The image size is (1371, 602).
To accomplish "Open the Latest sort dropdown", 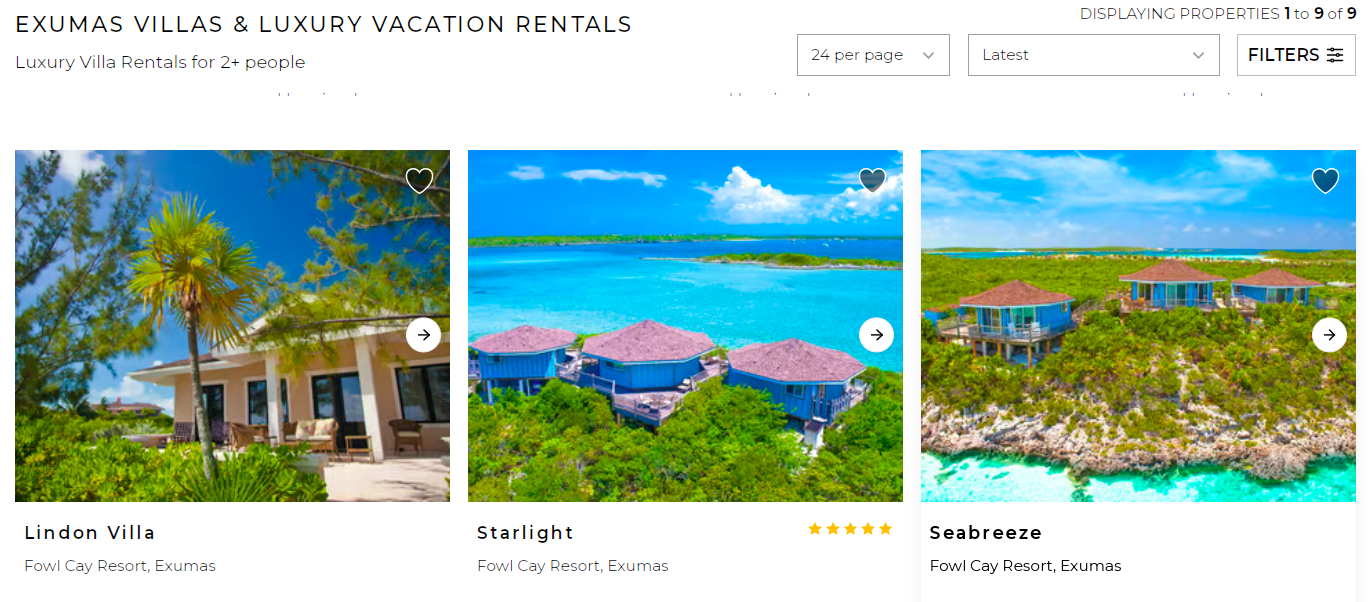I will point(1094,55).
